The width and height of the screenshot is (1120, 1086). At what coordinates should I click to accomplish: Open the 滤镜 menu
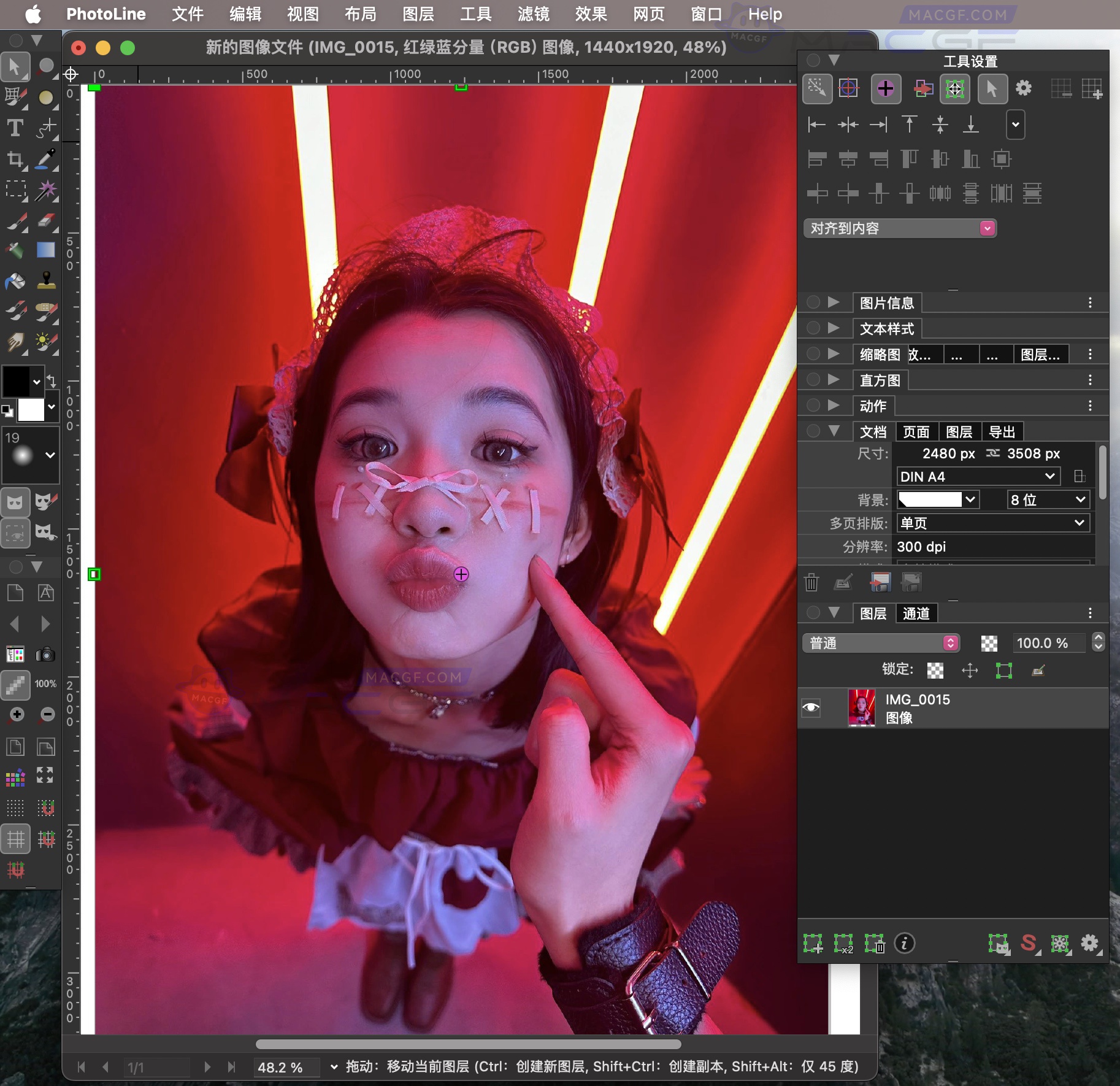tap(533, 14)
